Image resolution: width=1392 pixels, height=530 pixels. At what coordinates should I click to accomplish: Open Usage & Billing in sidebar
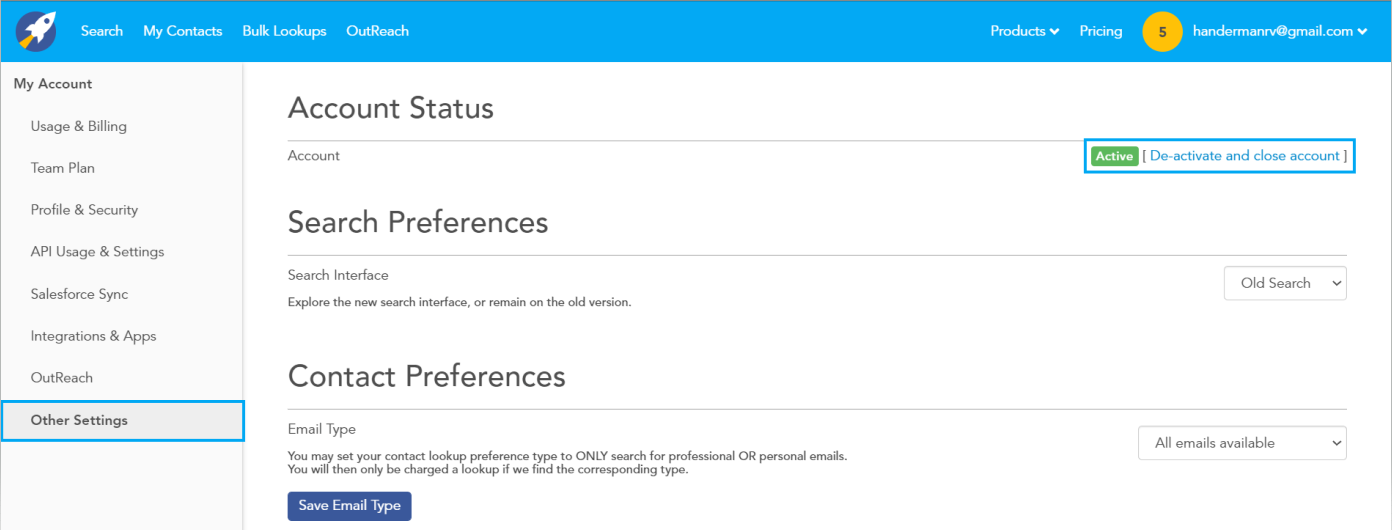coord(79,126)
